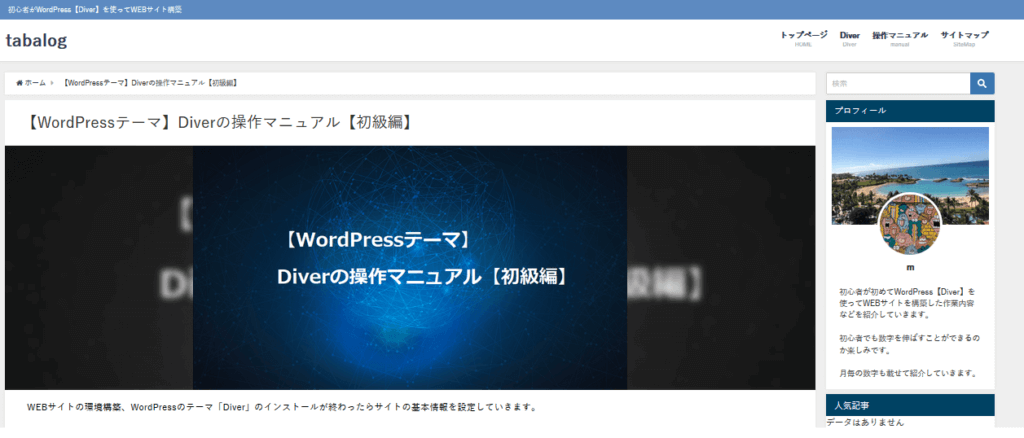Click the breadcrumb chevron separator after ホーム
The width and height of the screenshot is (1024, 438).
click(53, 83)
